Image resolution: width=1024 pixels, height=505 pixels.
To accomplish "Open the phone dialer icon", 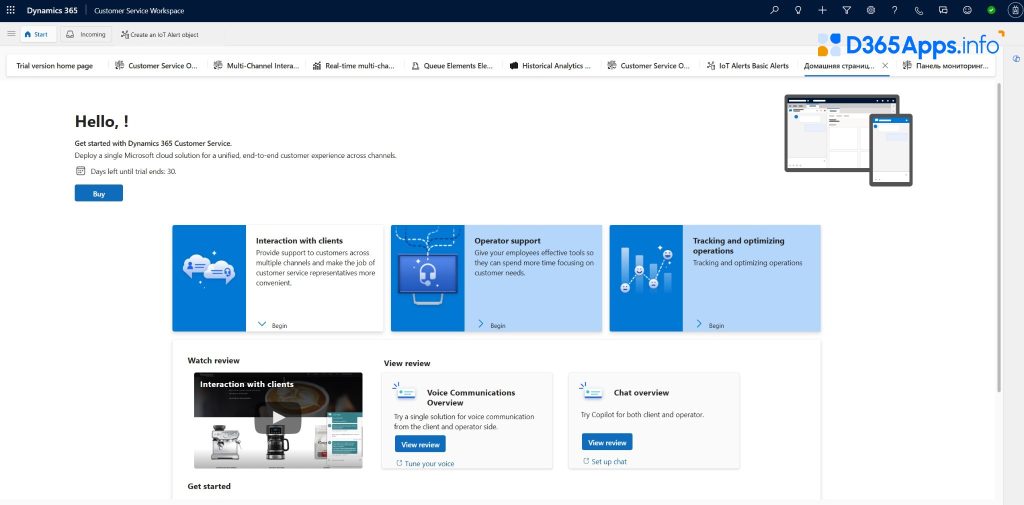I will pyautogui.click(x=919, y=10).
